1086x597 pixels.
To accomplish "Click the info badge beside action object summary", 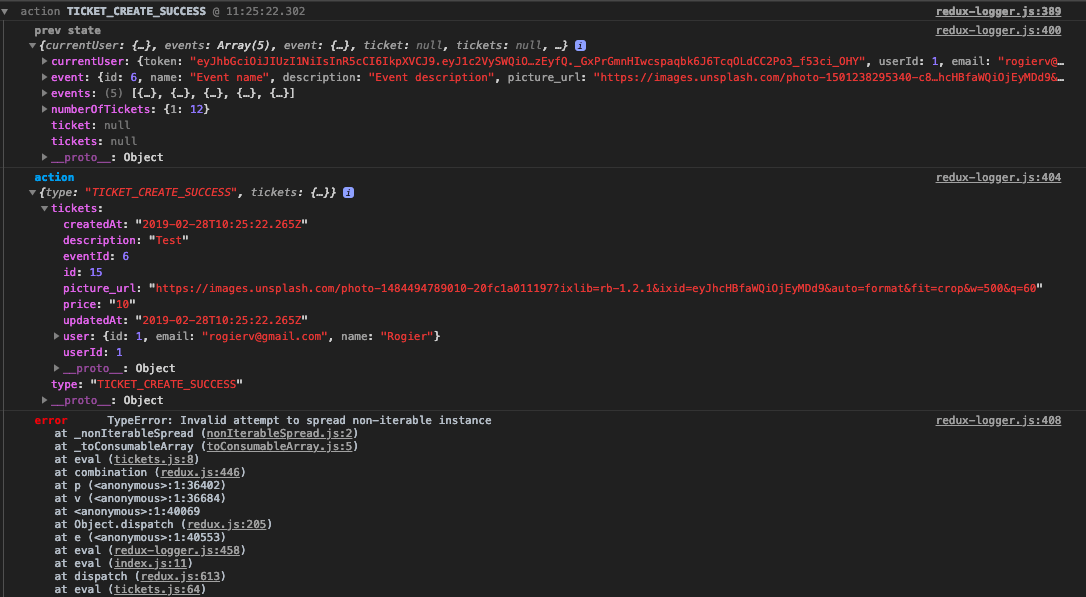I will tap(348, 192).
